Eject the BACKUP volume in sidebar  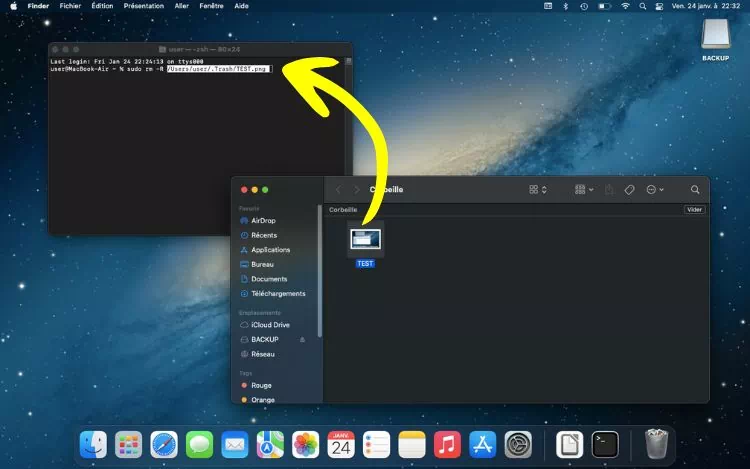point(303,340)
